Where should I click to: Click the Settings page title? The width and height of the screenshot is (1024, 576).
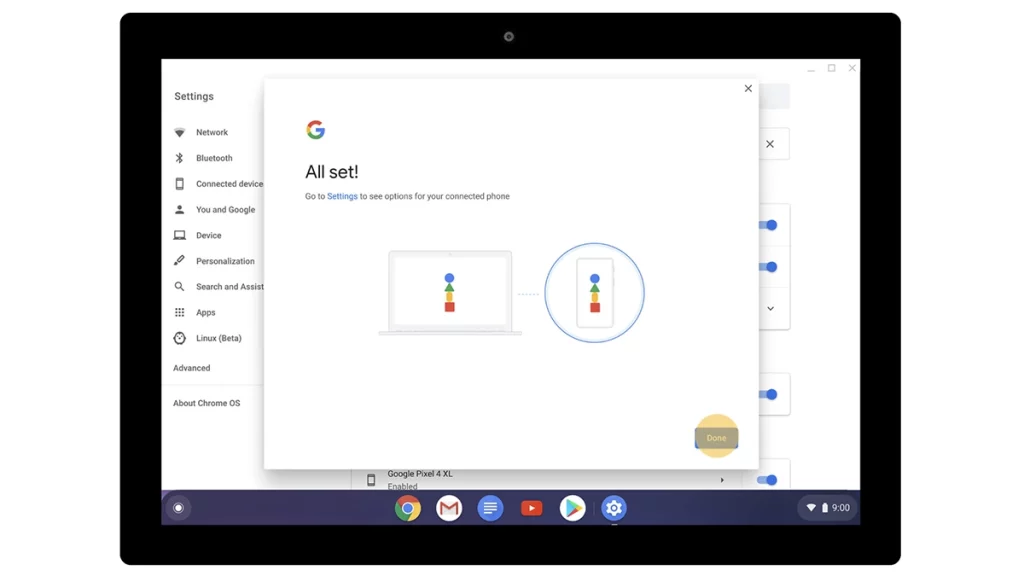click(194, 96)
